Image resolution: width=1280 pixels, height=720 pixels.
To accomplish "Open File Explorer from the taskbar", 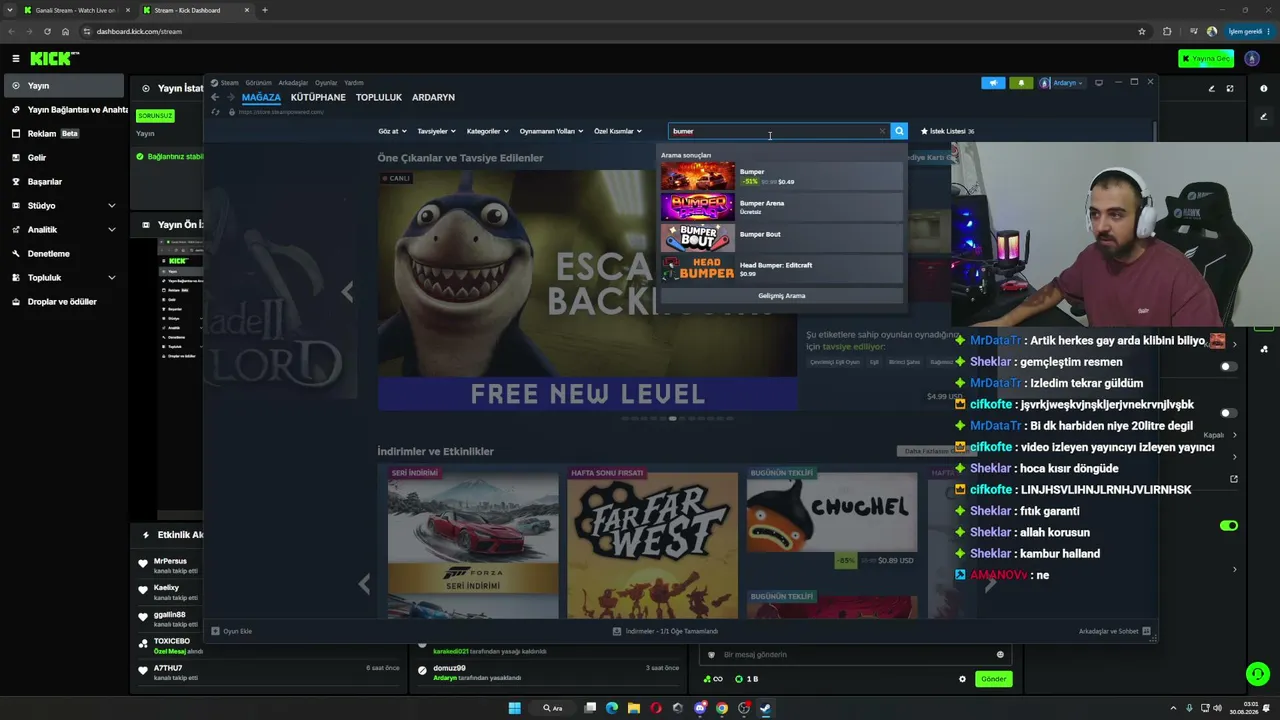I will [x=634, y=708].
